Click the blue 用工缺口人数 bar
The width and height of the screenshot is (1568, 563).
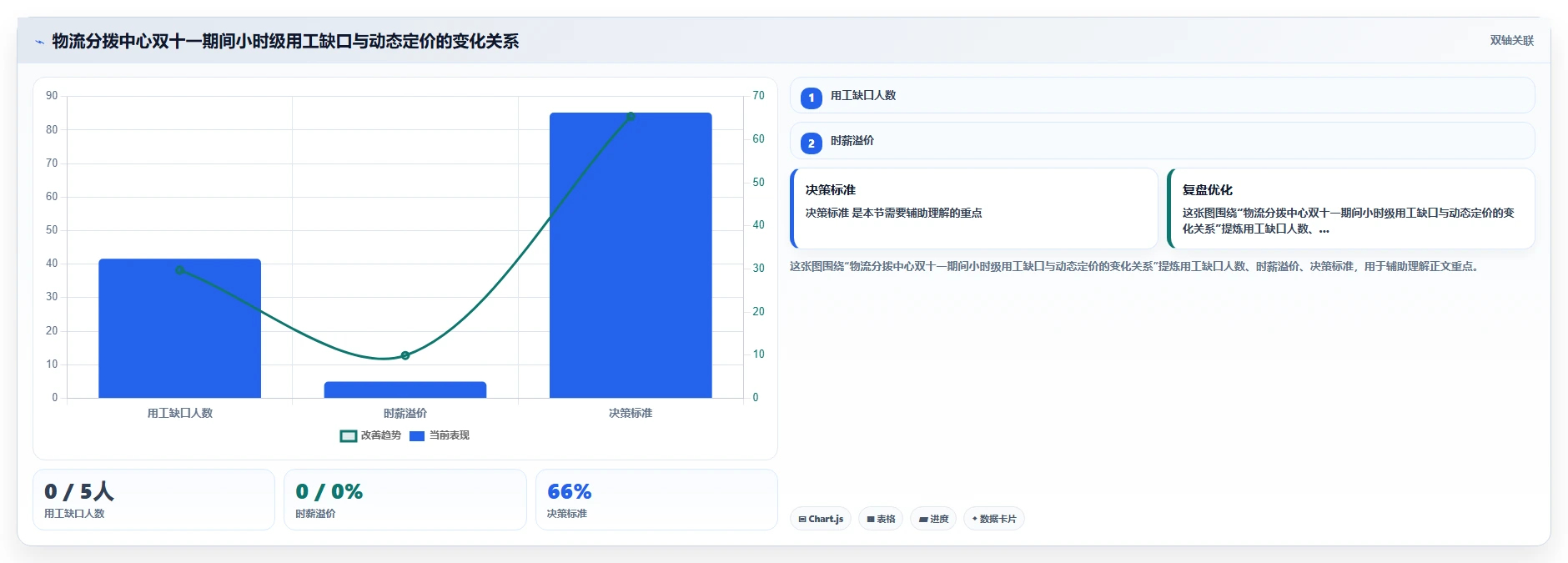click(x=180, y=328)
